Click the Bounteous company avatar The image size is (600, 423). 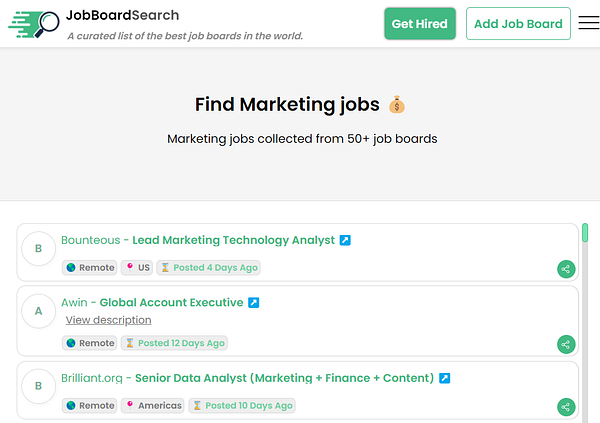click(38, 248)
